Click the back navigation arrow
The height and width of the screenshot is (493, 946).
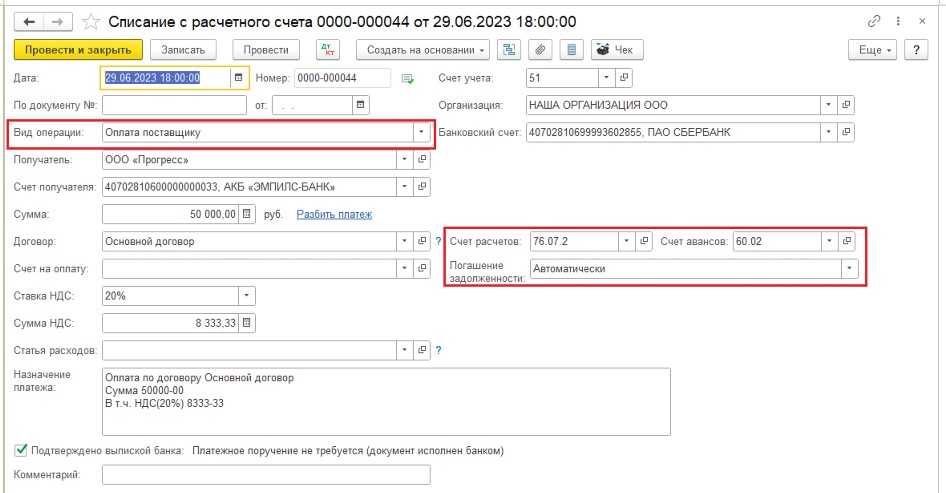pos(29,21)
